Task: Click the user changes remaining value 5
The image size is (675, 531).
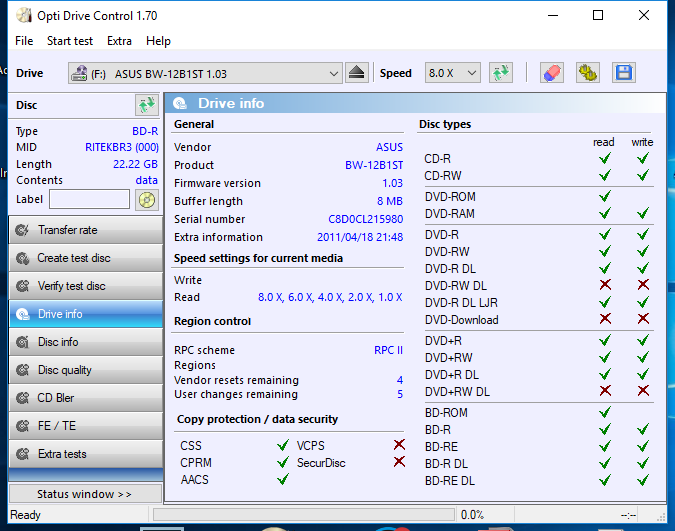Action: [x=400, y=394]
